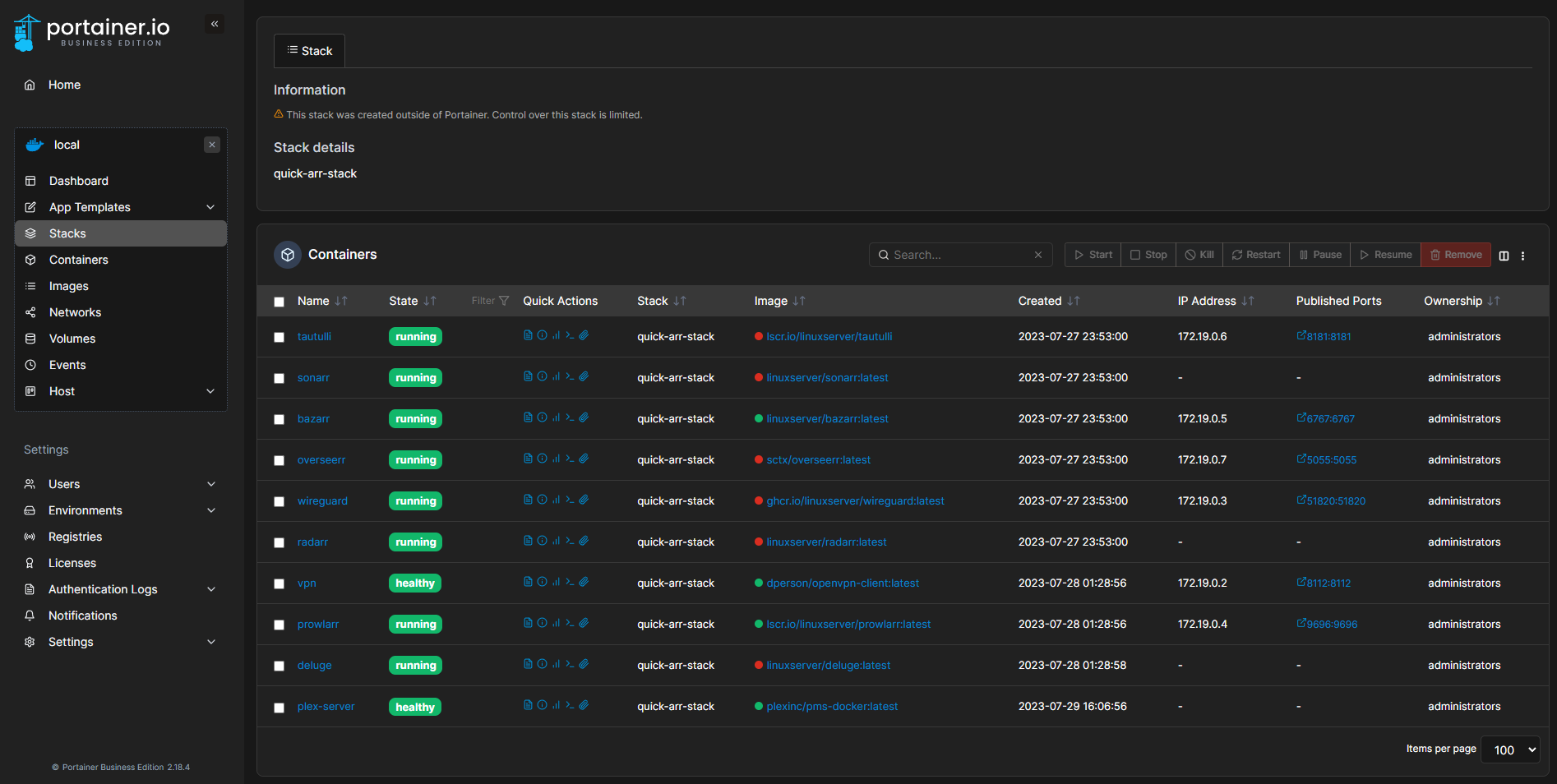Select the checkbox for the vpn container
Viewport: 1557px width, 784px height.
(x=279, y=583)
